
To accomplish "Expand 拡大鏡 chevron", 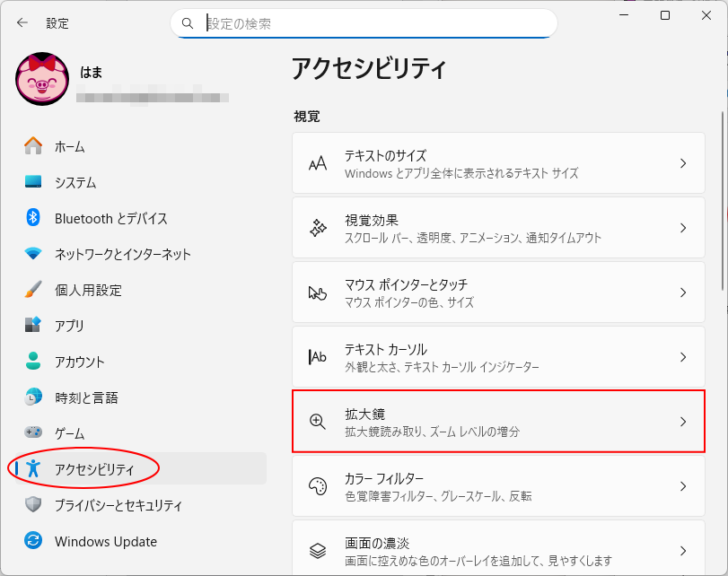I will tap(683, 421).
